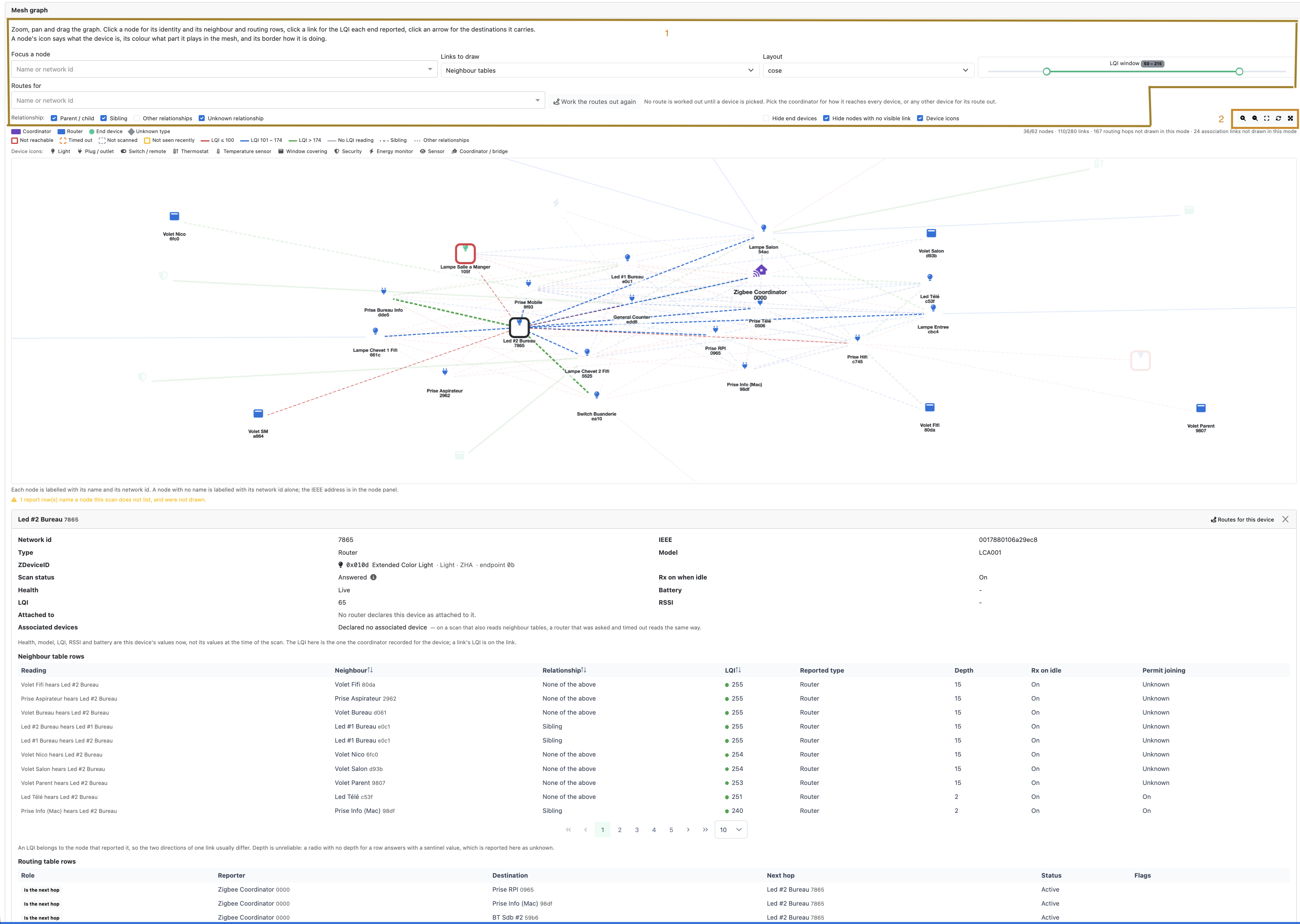The width and height of the screenshot is (1300, 924).
Task: Open the Layout cose dropdown
Action: (868, 71)
